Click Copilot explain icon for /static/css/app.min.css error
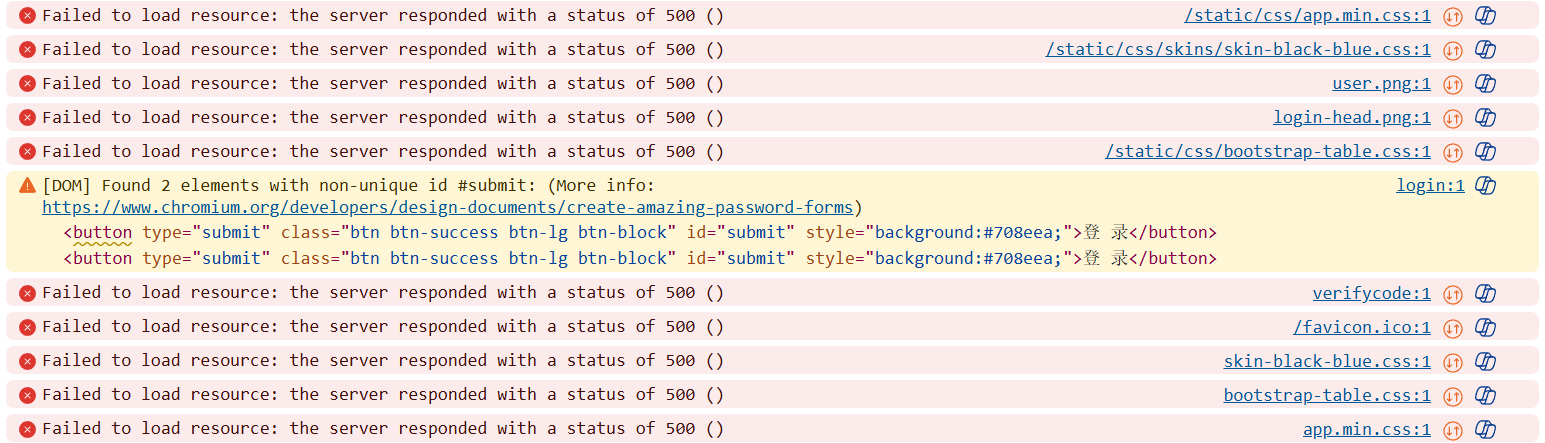The width and height of the screenshot is (1545, 443). point(1486,16)
